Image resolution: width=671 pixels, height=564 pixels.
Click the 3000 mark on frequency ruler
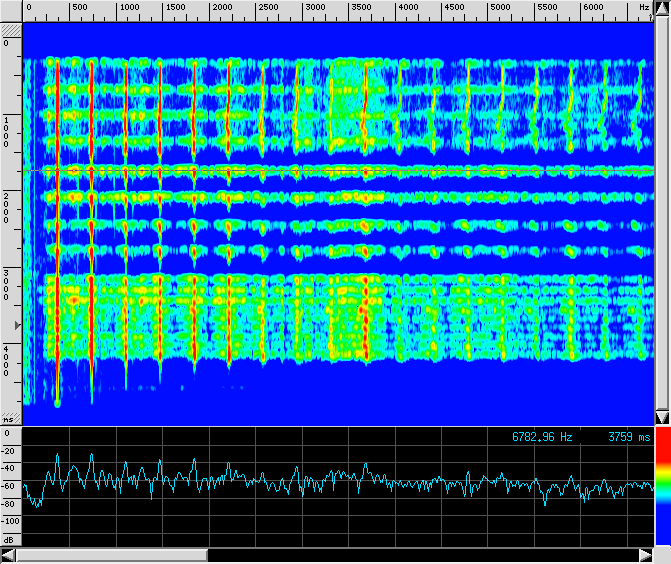pos(315,8)
